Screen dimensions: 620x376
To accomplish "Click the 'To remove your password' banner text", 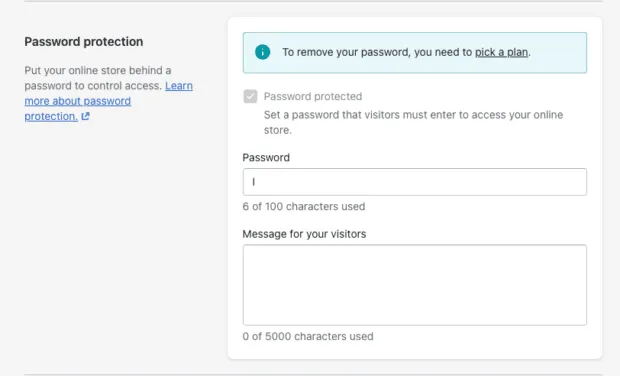I will pos(406,52).
